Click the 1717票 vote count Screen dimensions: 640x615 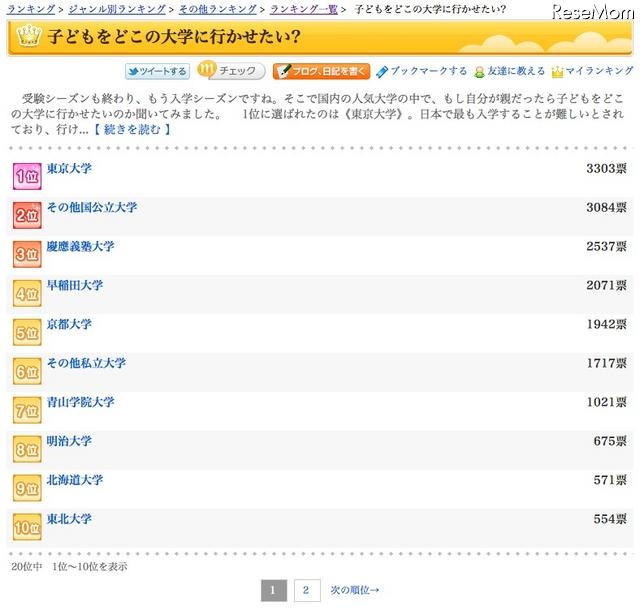pos(607,363)
